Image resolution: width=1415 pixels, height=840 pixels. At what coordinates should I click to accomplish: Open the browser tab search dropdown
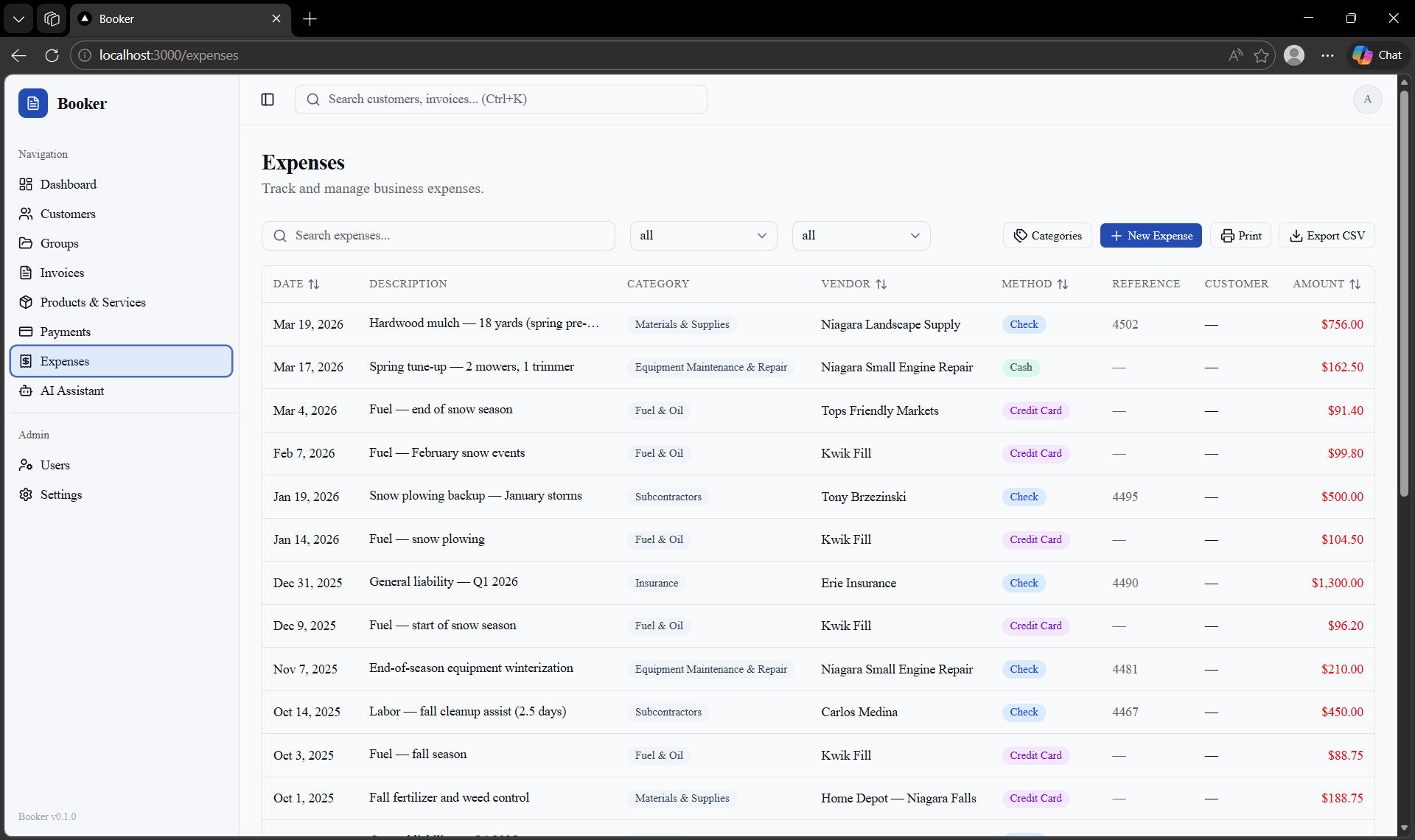coord(18,18)
